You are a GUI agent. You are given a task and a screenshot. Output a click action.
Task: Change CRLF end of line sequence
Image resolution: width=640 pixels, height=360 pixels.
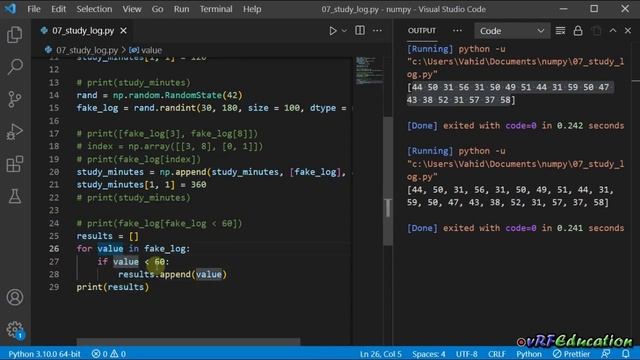[x=496, y=354]
